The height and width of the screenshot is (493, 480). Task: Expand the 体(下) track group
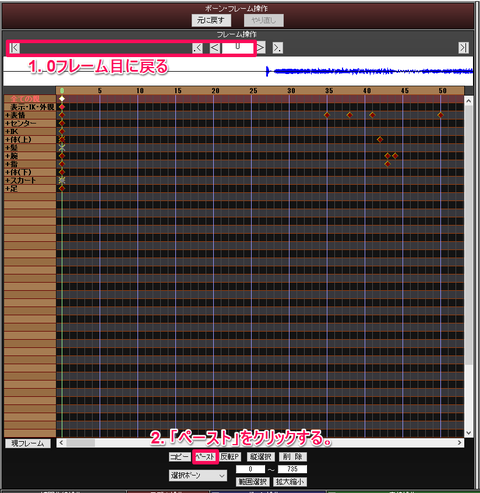click(x=7, y=172)
